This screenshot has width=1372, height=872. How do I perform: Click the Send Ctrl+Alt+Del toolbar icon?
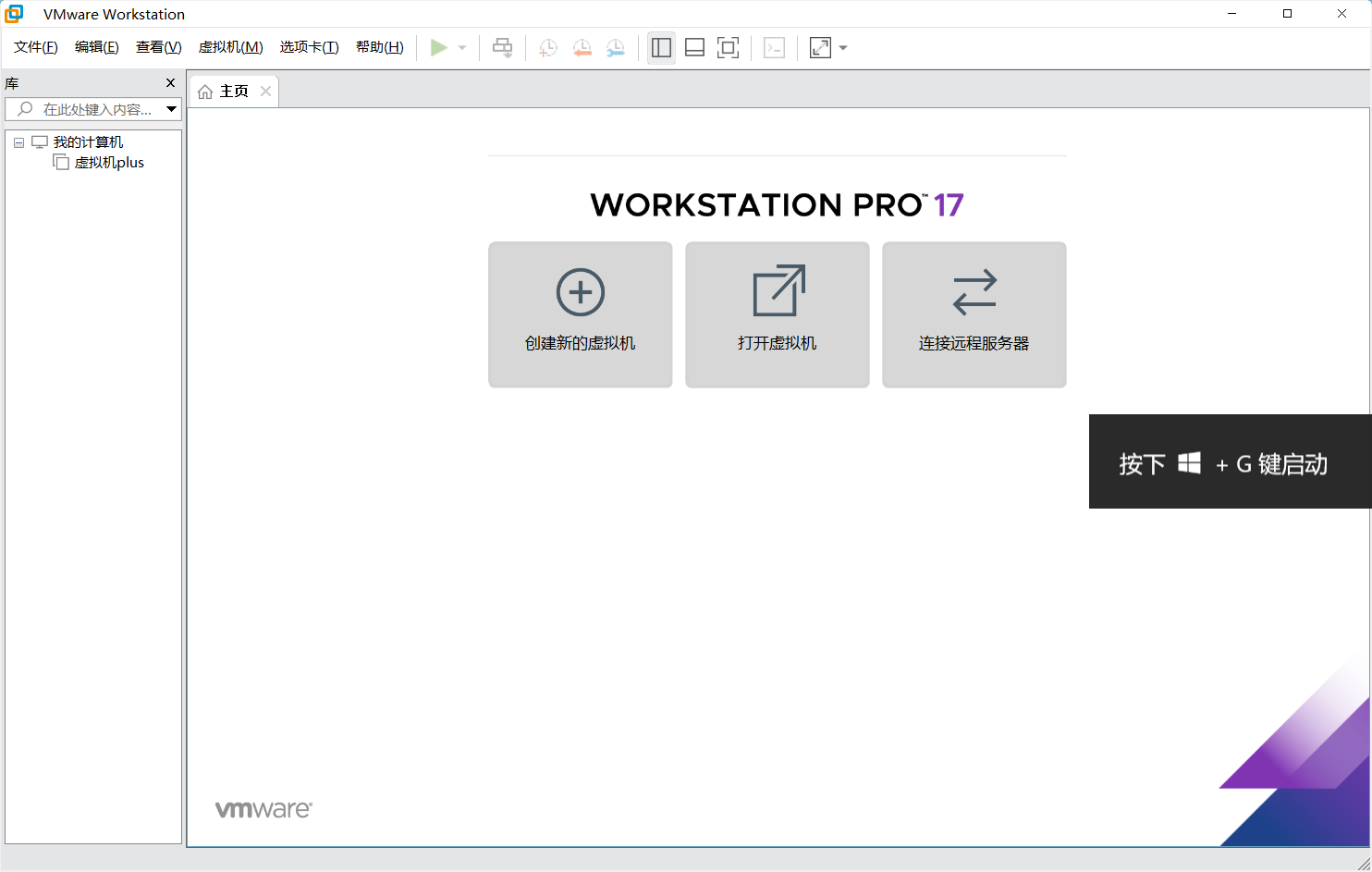coord(502,47)
